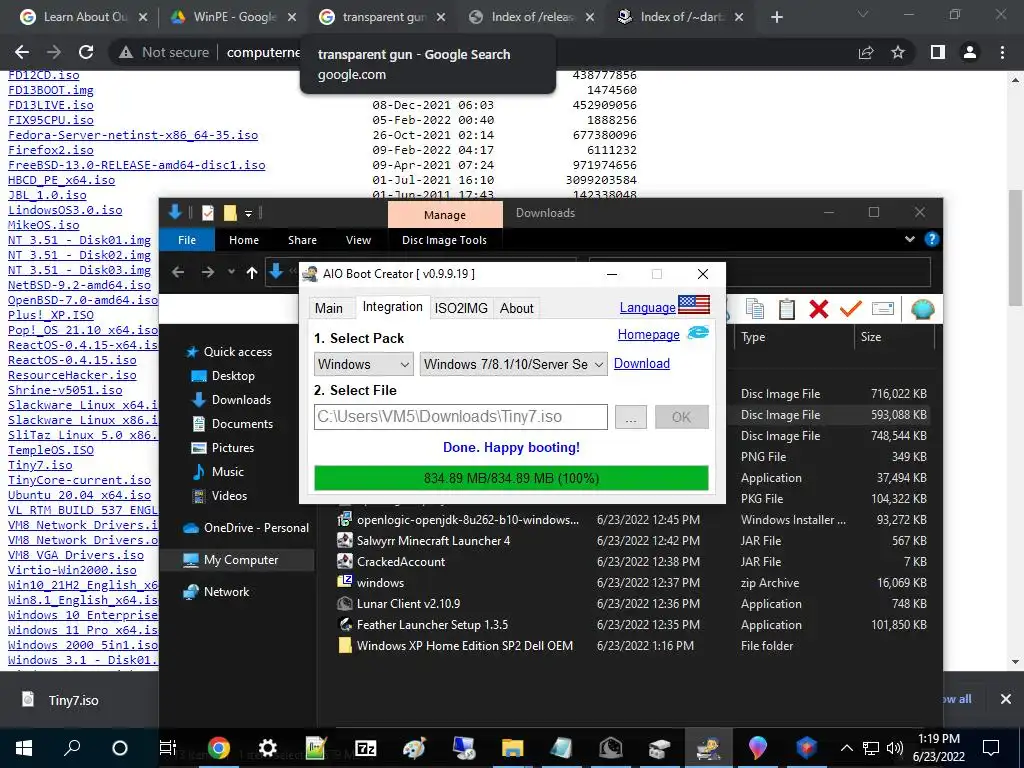Screen dimensions: 1024x768
Task: Open the About tab in AIO Boot Creator
Action: coord(517,308)
